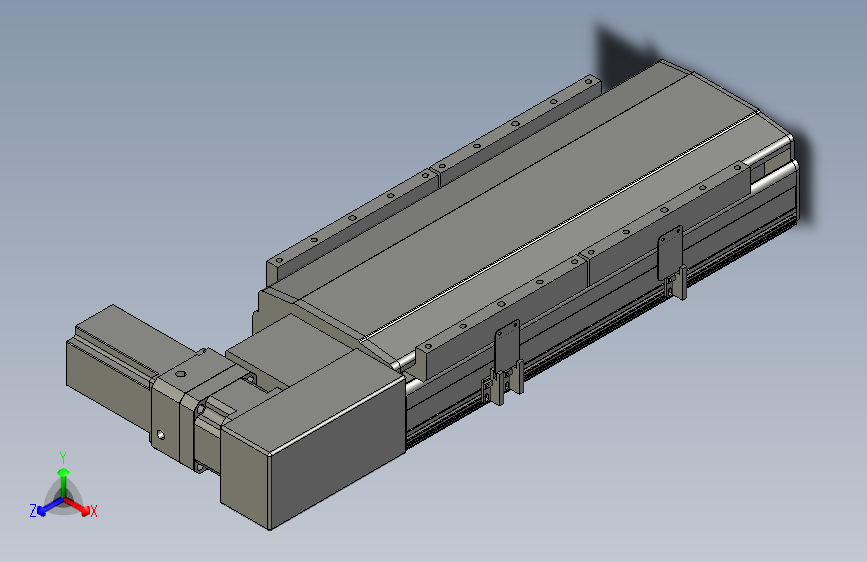Click the blue Z axis arrow of triad
Viewport: 867px width, 562px height.
pyautogui.click(x=50, y=507)
